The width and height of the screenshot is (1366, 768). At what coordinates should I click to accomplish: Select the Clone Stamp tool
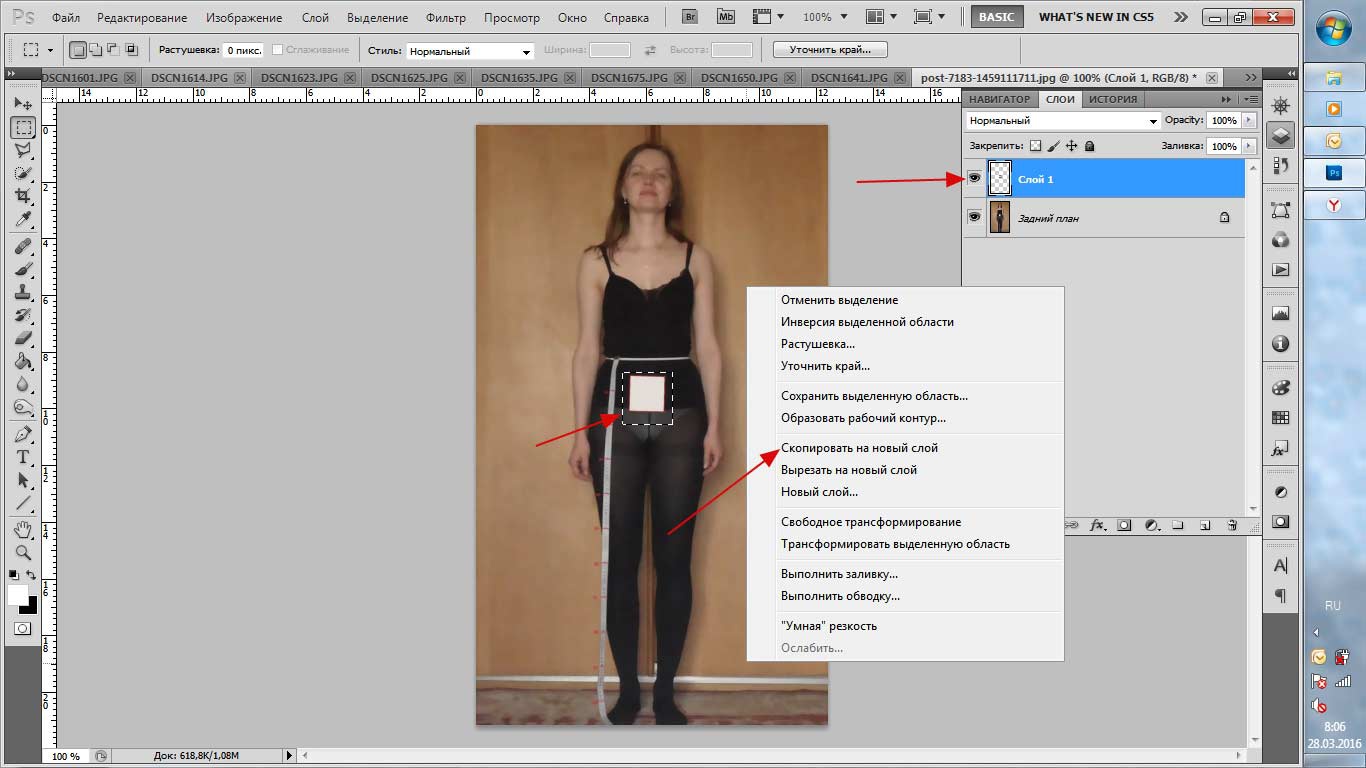(x=23, y=292)
